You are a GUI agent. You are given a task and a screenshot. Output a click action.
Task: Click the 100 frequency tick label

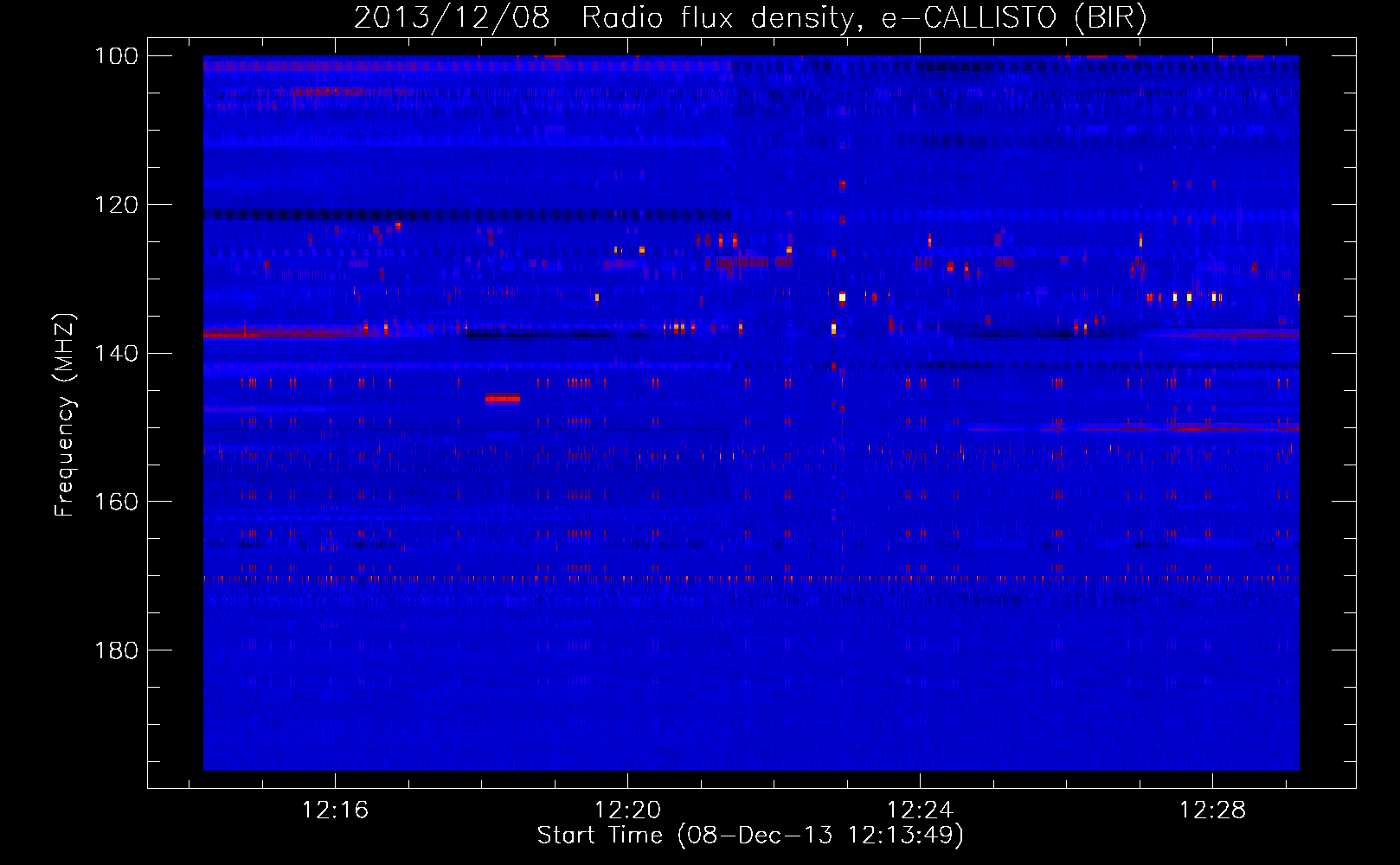116,56
